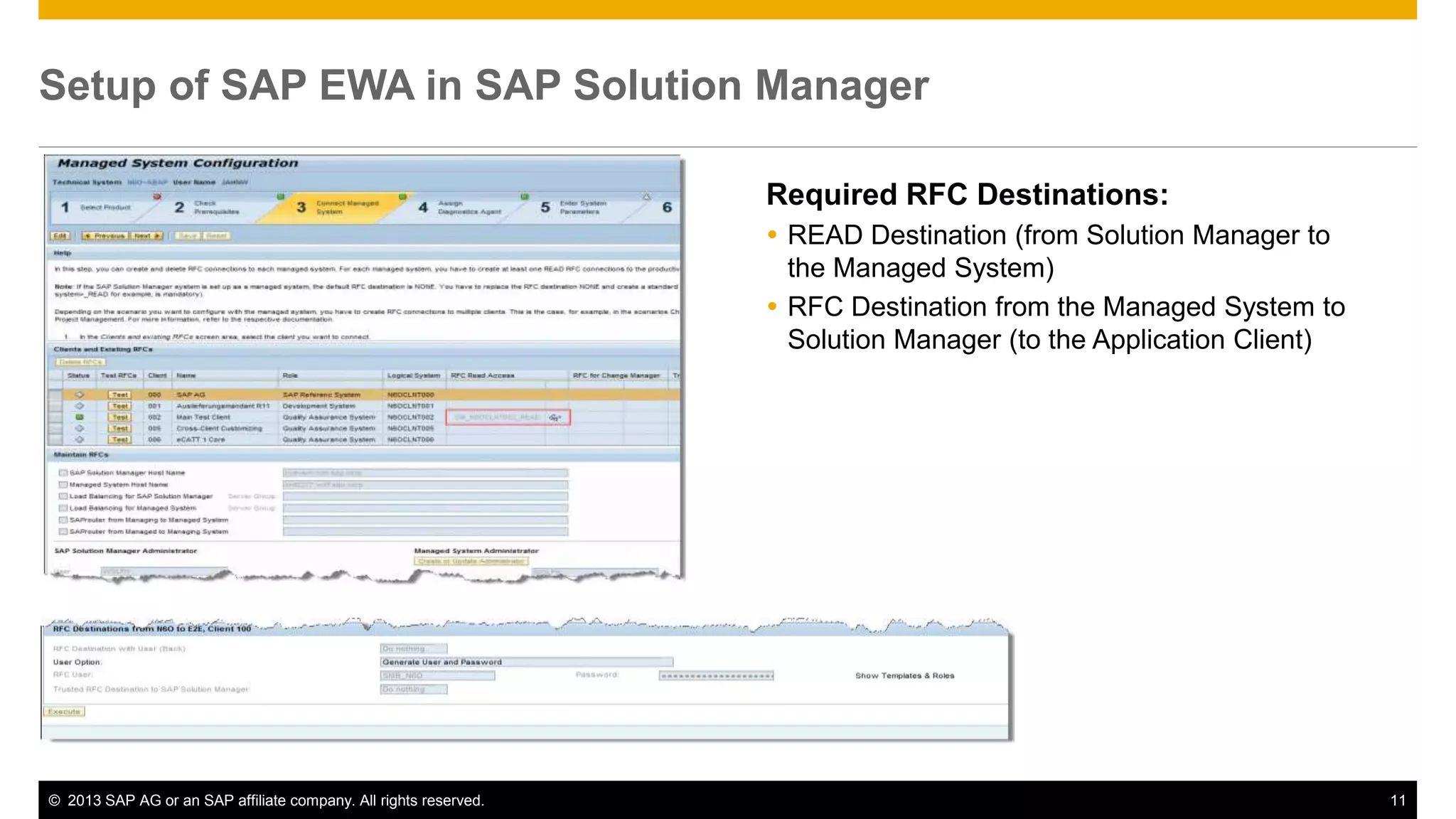
Task: Click the Previous button
Action: click(105, 236)
